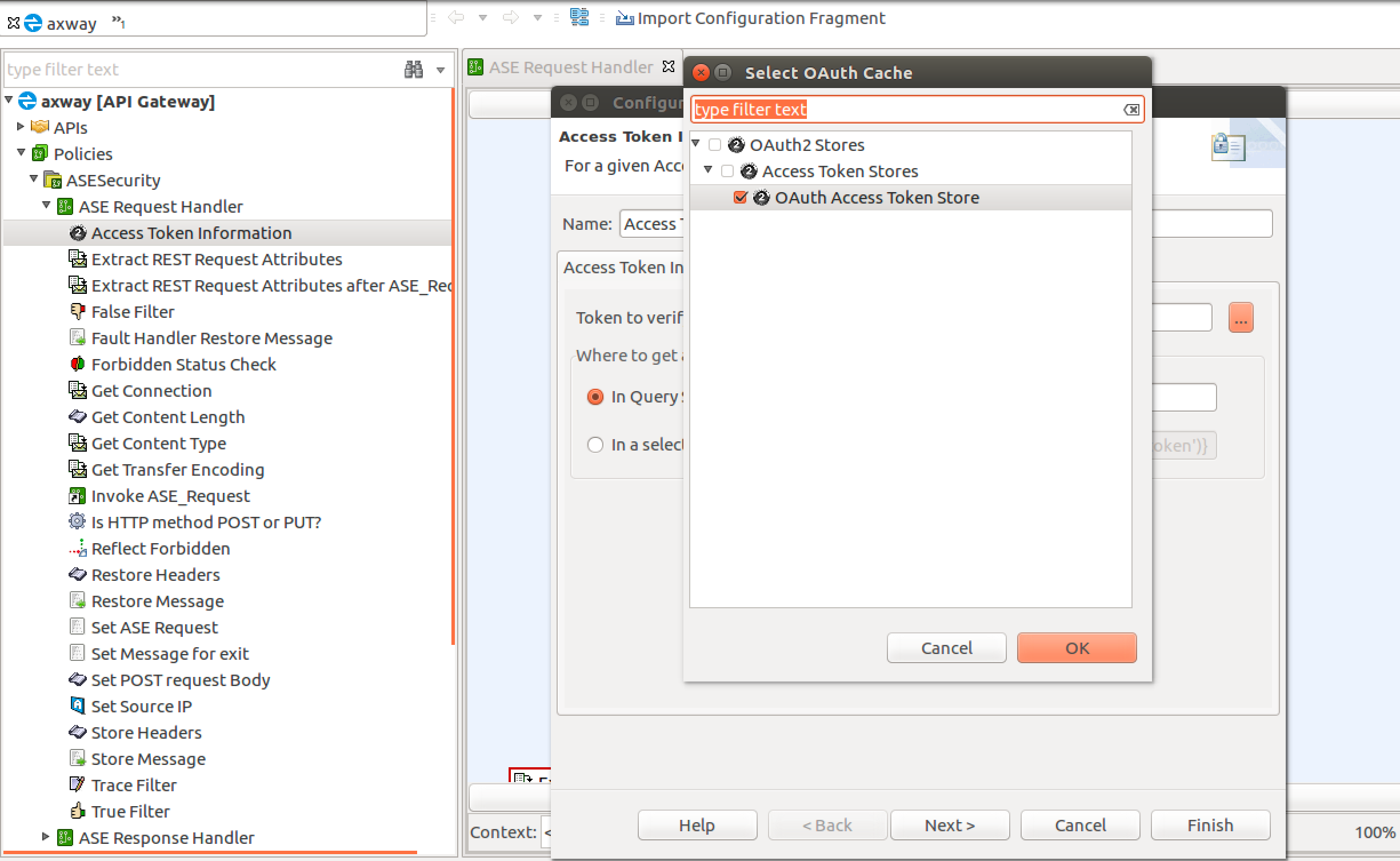Image resolution: width=1400 pixels, height=861 pixels.
Task: Expand the APIs tree node
Action: click(21, 127)
